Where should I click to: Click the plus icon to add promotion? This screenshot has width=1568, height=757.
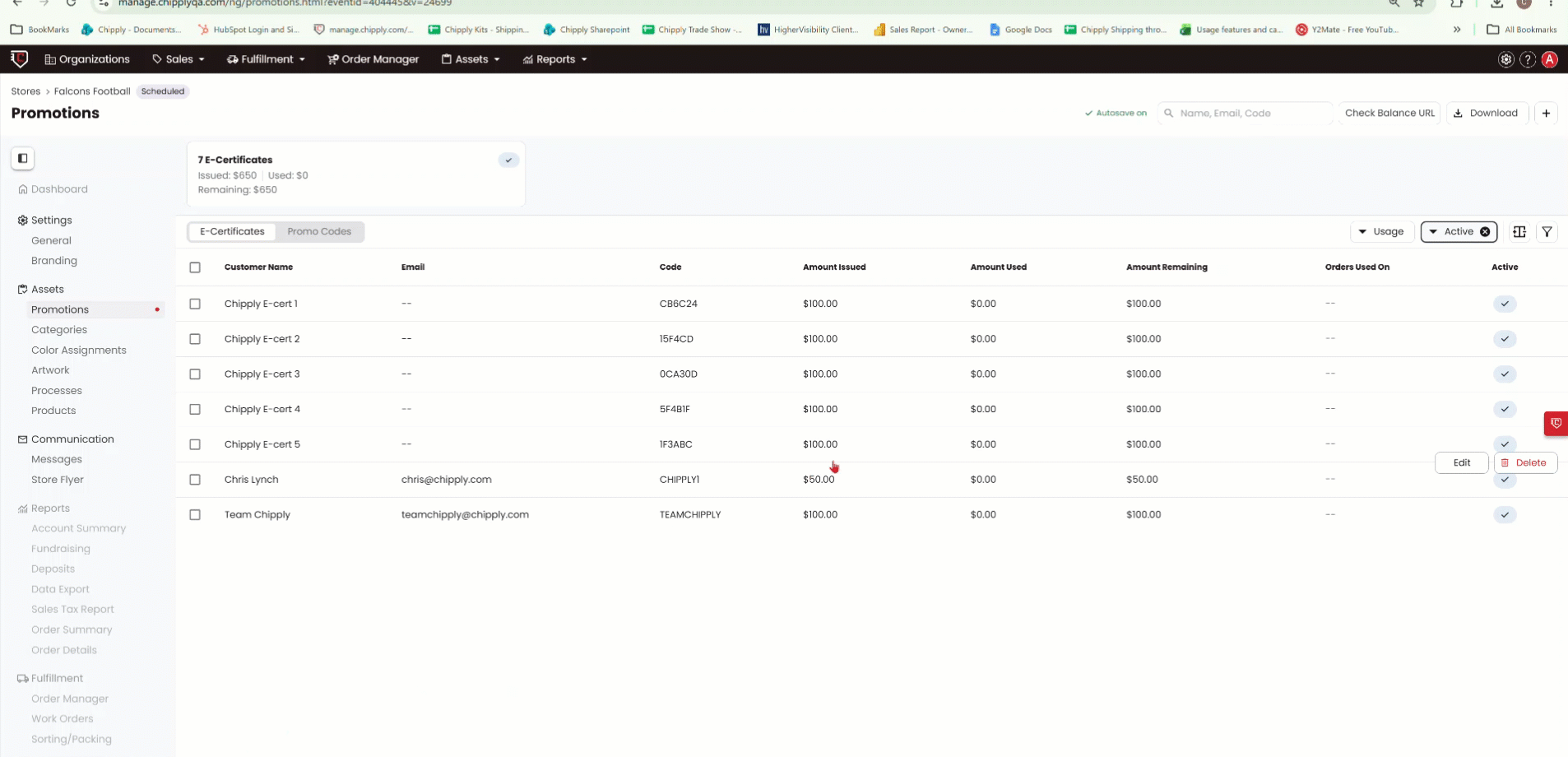pyautogui.click(x=1546, y=114)
